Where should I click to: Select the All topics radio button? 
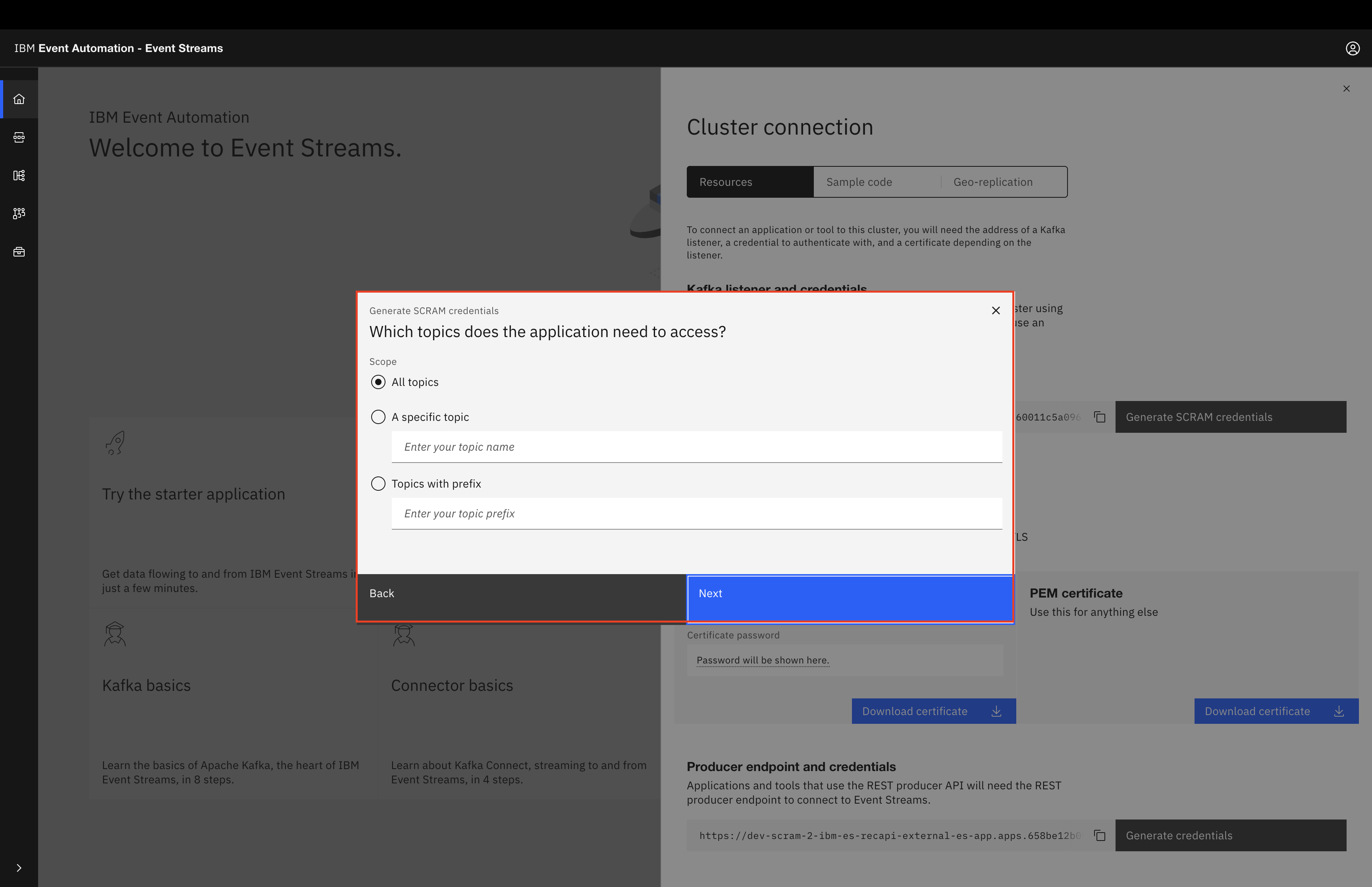point(378,382)
